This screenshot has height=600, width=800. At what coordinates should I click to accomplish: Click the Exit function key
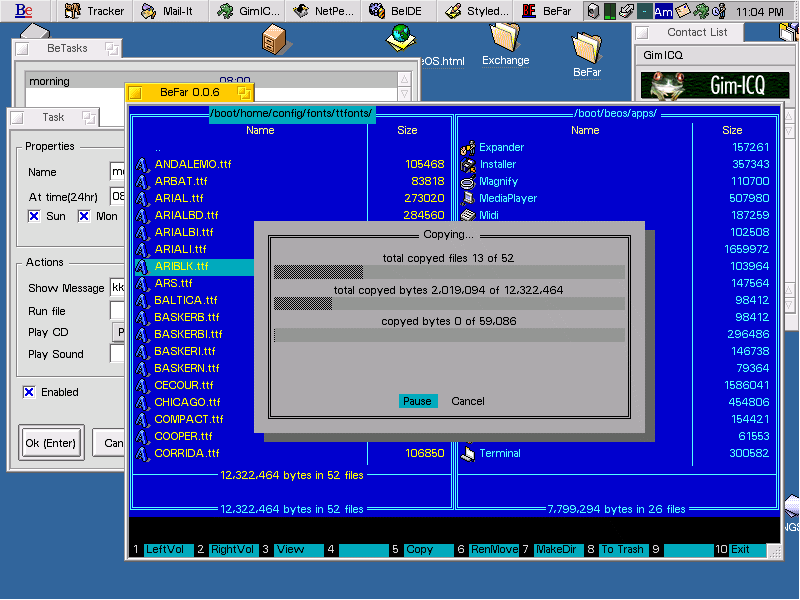click(747, 549)
